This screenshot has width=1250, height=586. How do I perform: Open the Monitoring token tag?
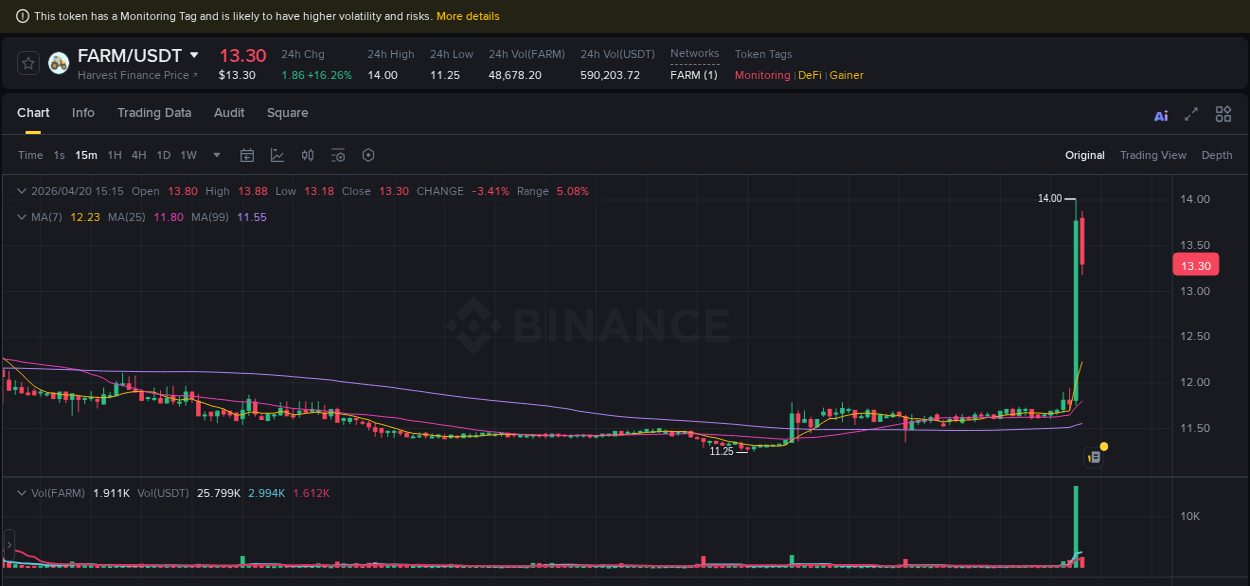[x=762, y=75]
